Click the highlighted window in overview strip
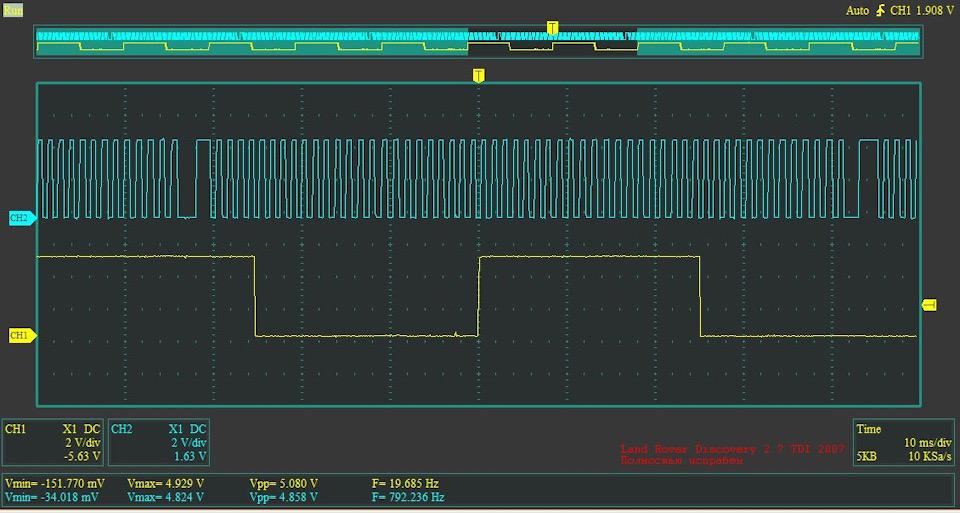960x513 pixels. click(552, 41)
